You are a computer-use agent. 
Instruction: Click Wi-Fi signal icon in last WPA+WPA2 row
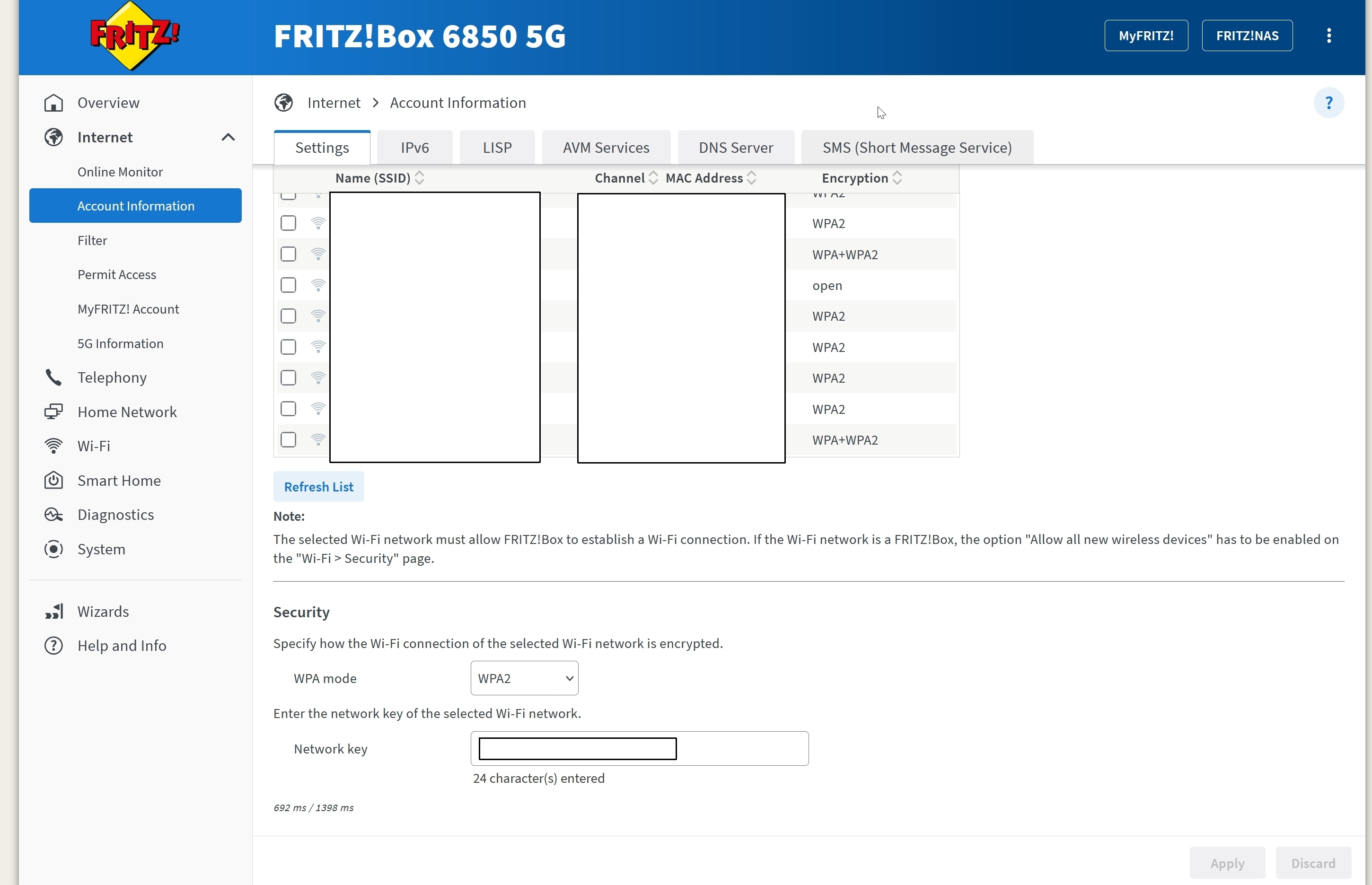318,439
